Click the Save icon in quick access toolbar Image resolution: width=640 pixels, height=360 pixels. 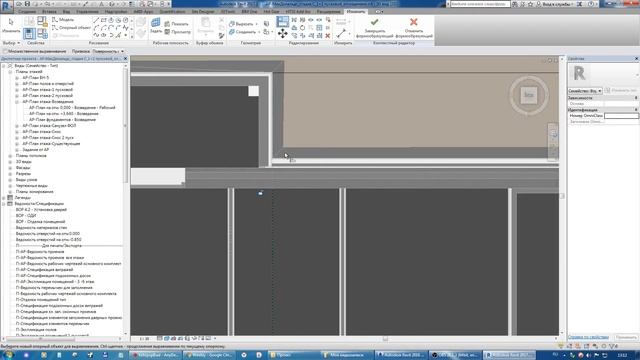pyautogui.click(x=27, y=4)
